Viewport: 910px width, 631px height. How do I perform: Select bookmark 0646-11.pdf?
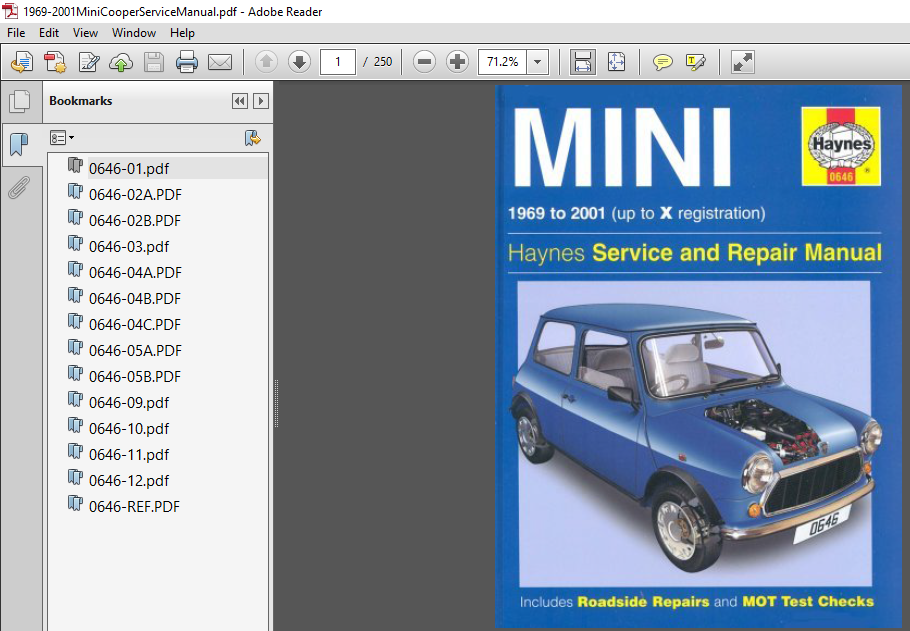click(x=129, y=455)
